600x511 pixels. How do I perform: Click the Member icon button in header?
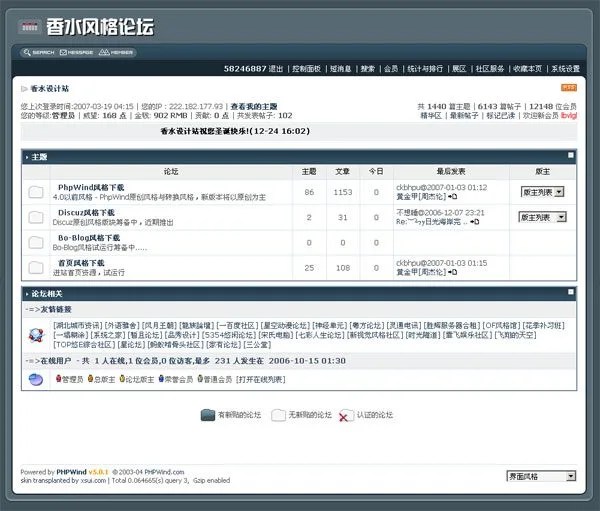click(x=116, y=52)
